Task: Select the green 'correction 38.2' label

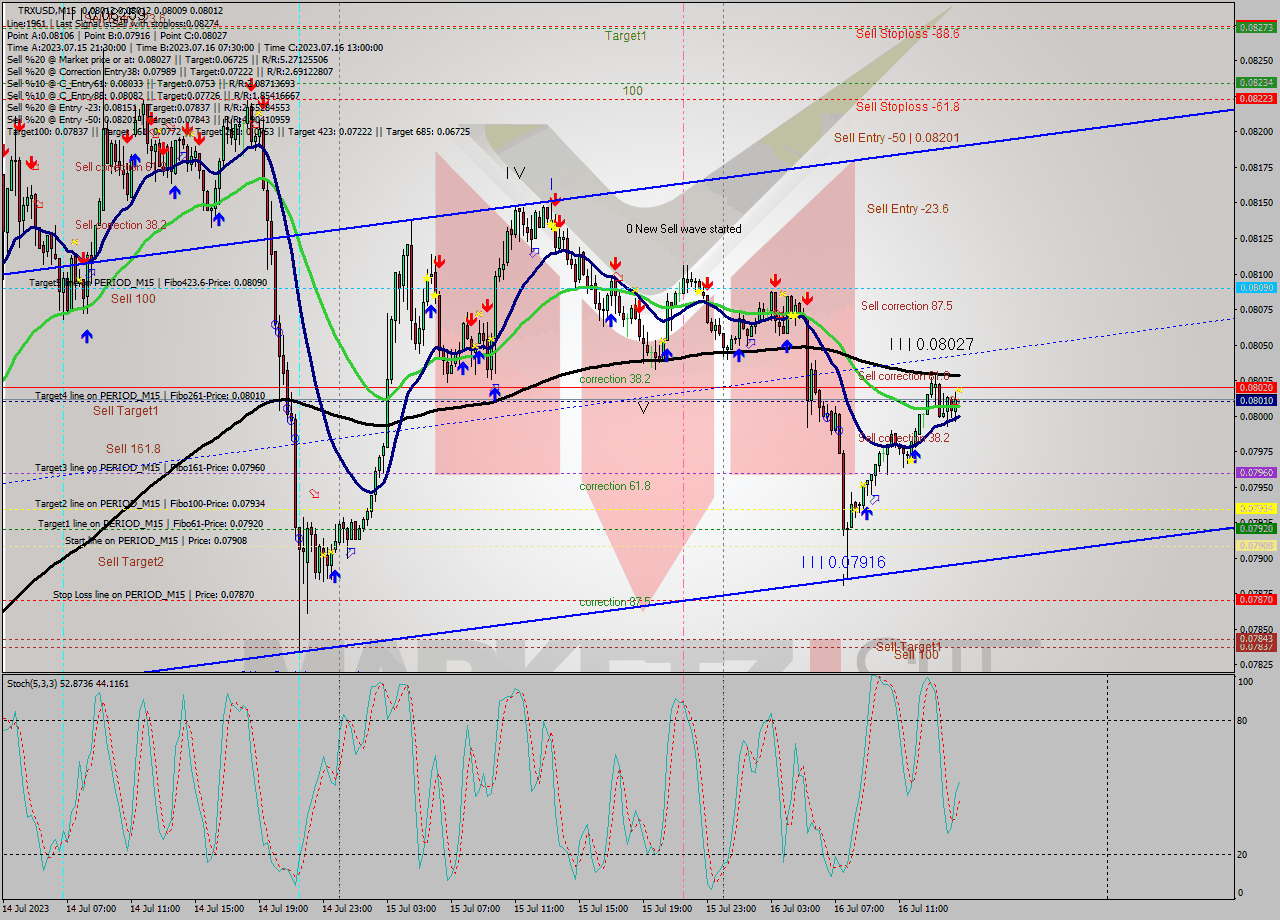Action: [x=615, y=380]
